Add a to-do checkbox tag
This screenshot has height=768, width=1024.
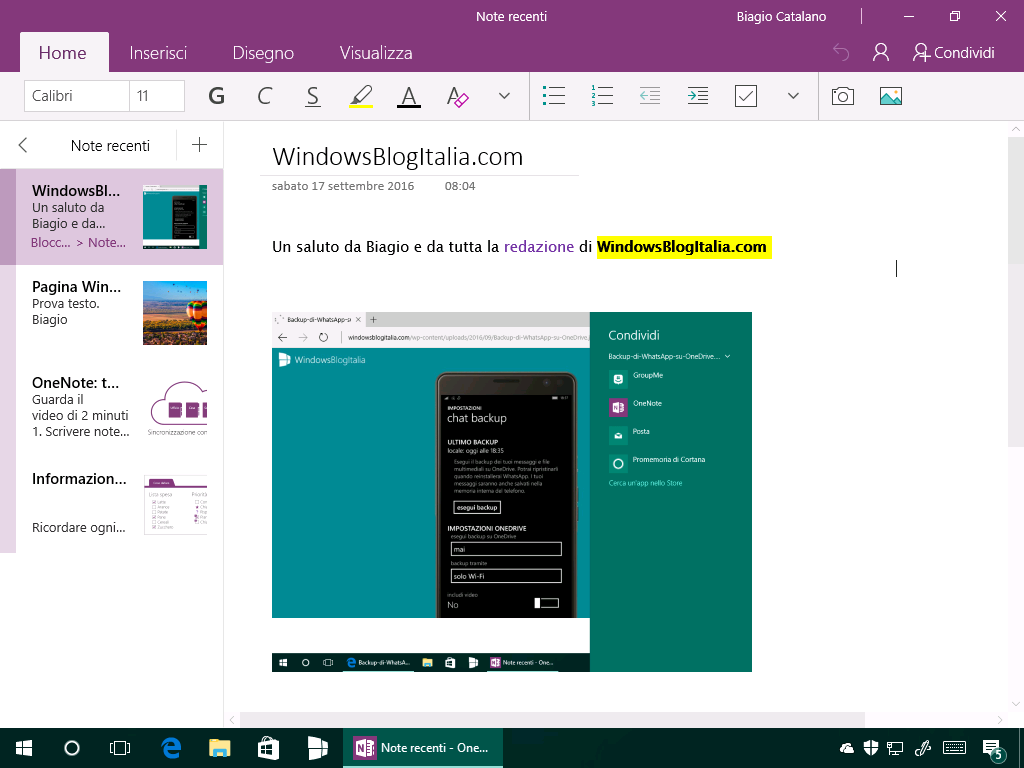click(x=745, y=96)
